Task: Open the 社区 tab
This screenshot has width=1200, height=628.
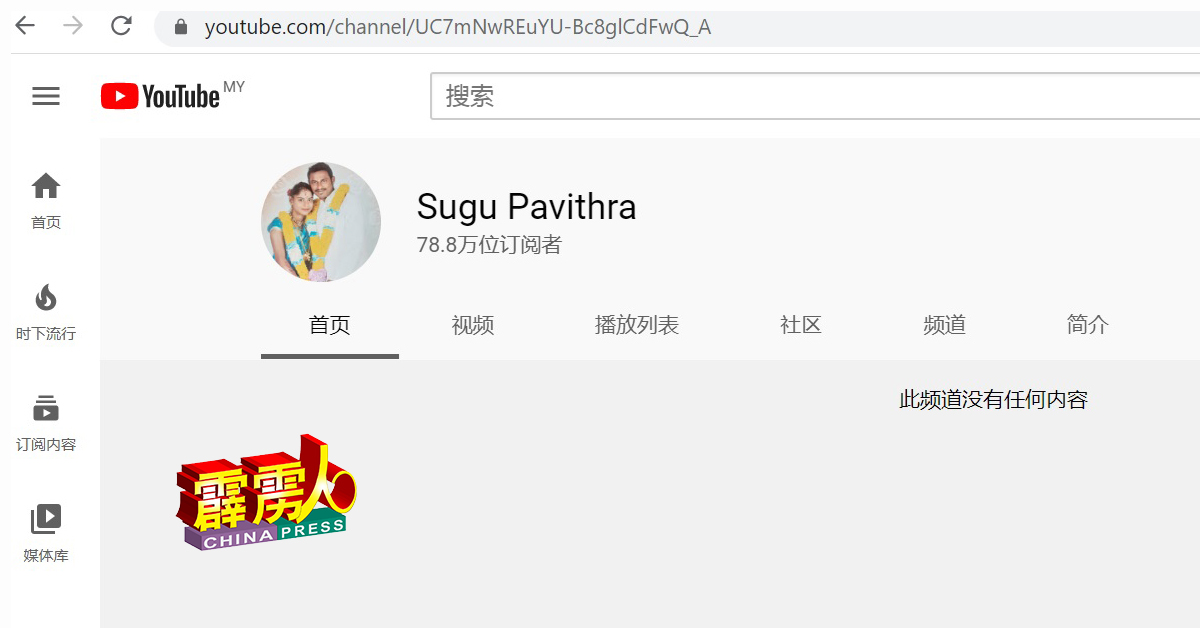Action: pyautogui.click(x=801, y=325)
